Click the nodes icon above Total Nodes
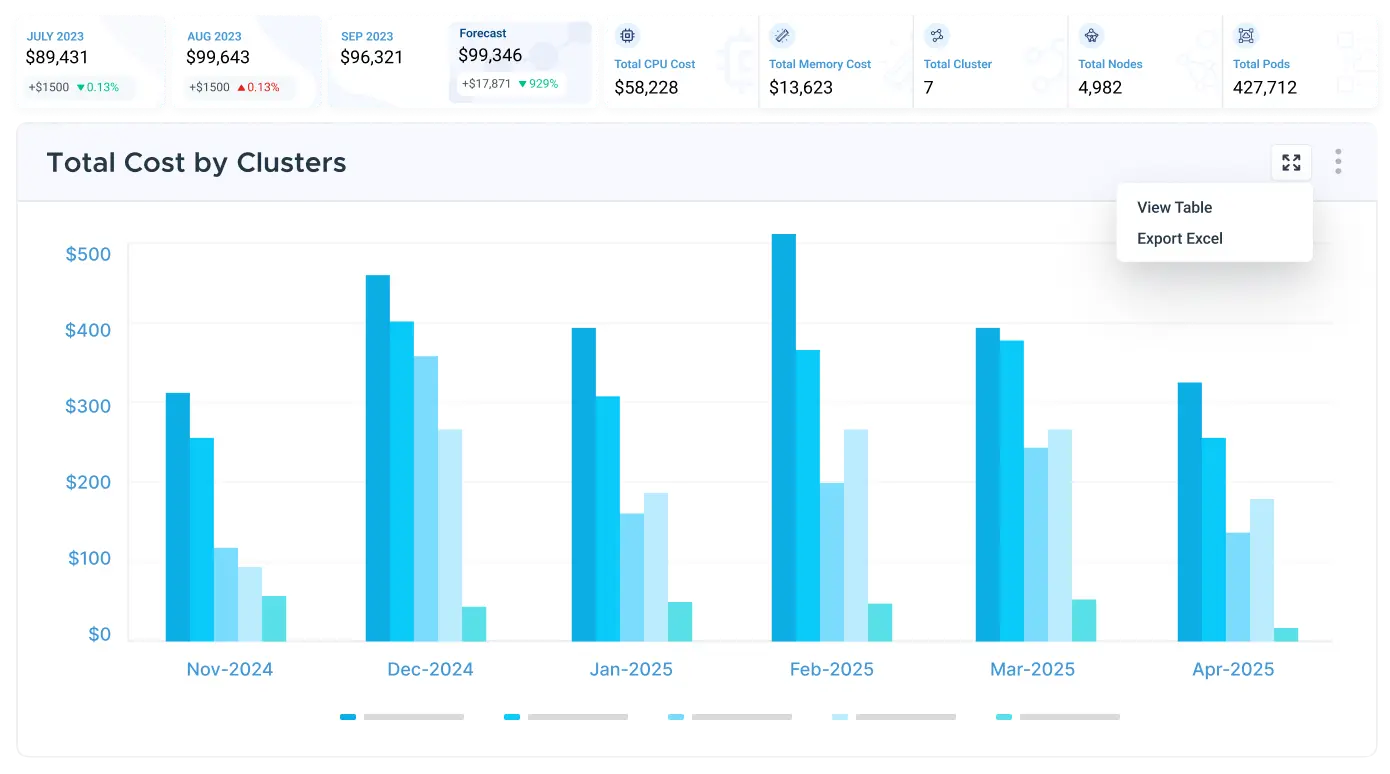The image size is (1390, 774). pos(1092,35)
